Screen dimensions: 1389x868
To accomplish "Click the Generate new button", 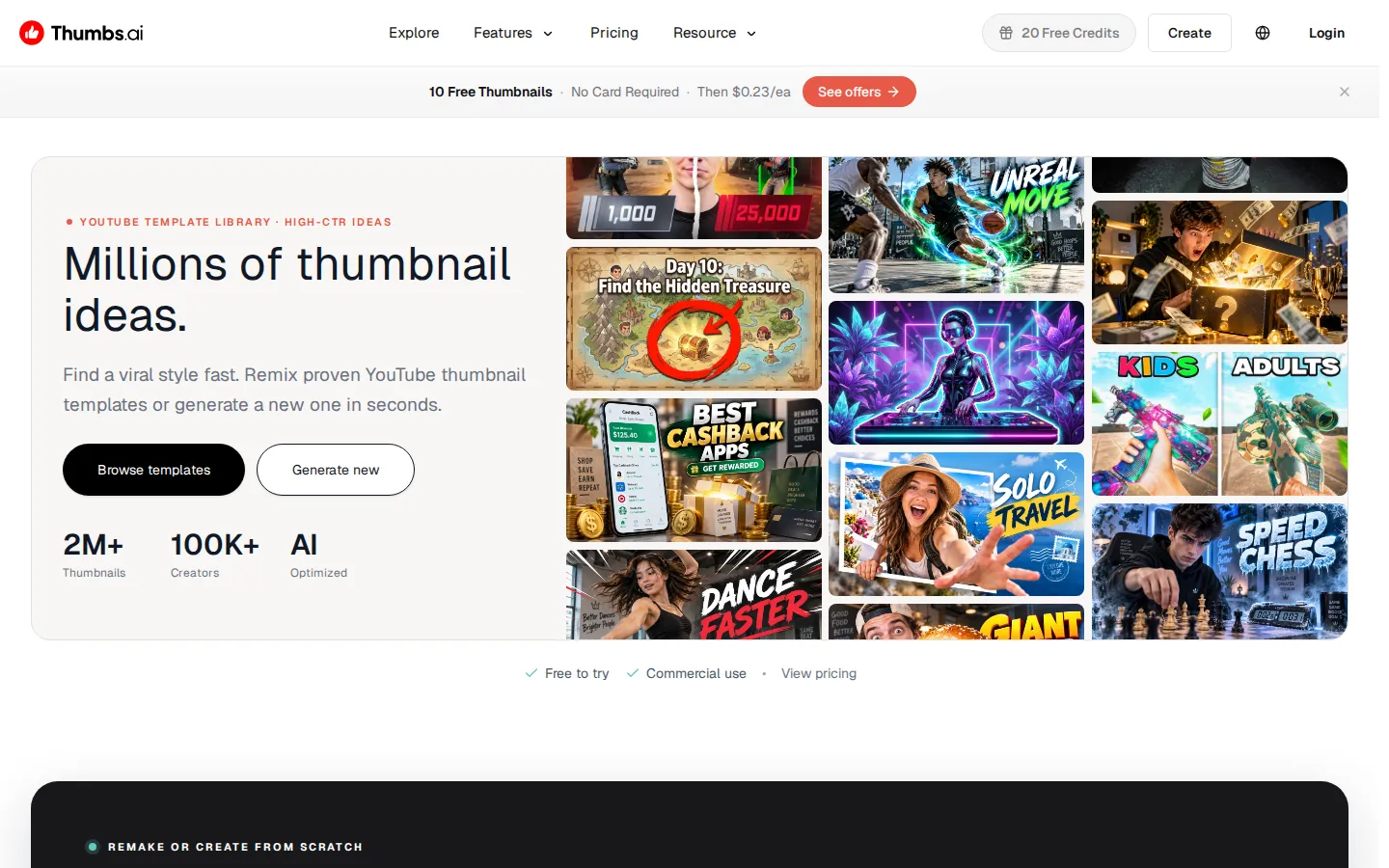I will [x=336, y=470].
